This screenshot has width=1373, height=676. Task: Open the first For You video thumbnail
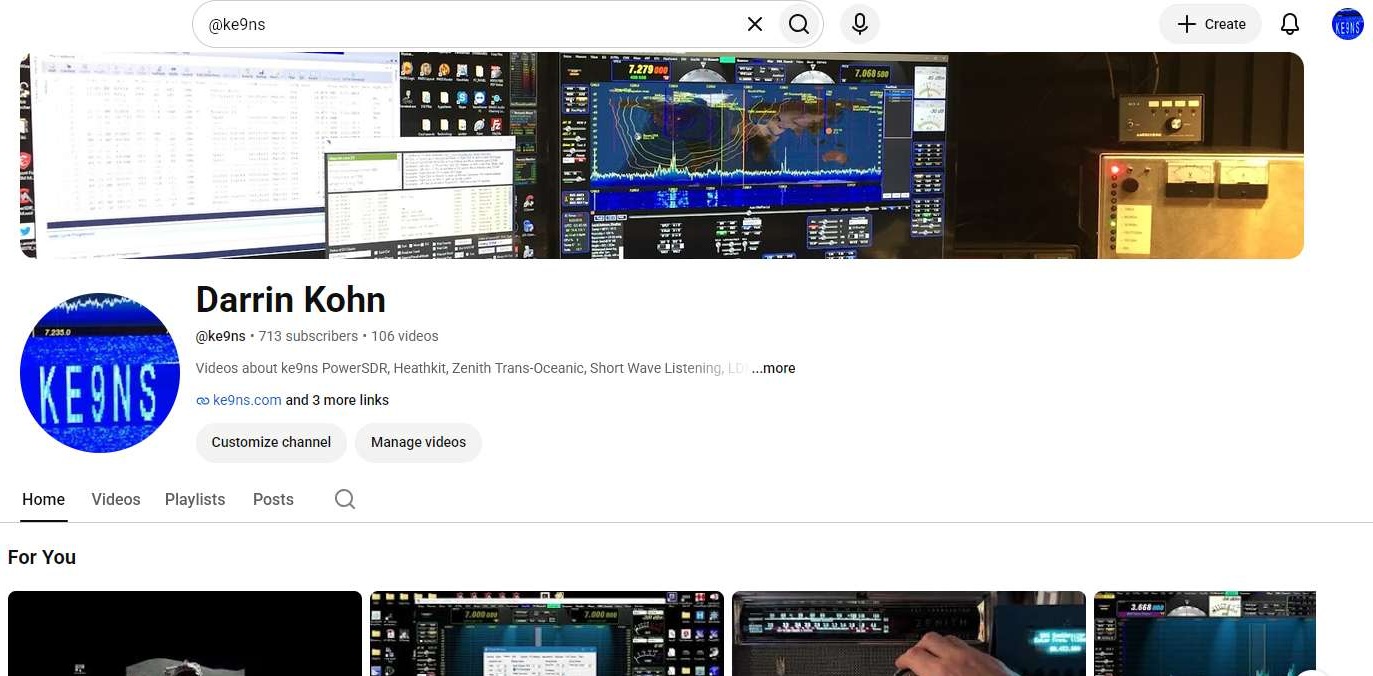pyautogui.click(x=185, y=633)
